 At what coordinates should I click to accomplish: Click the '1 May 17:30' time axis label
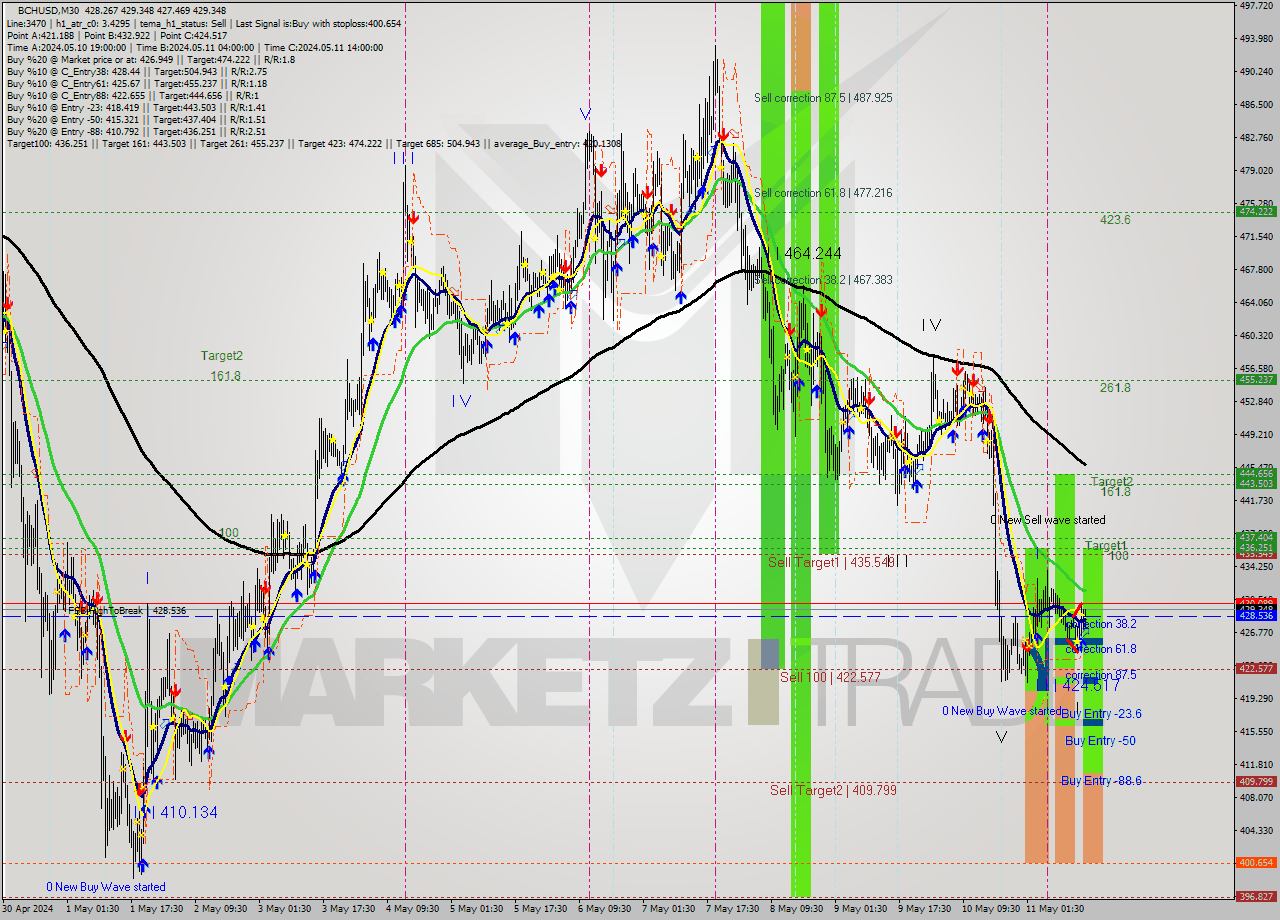tap(159, 909)
